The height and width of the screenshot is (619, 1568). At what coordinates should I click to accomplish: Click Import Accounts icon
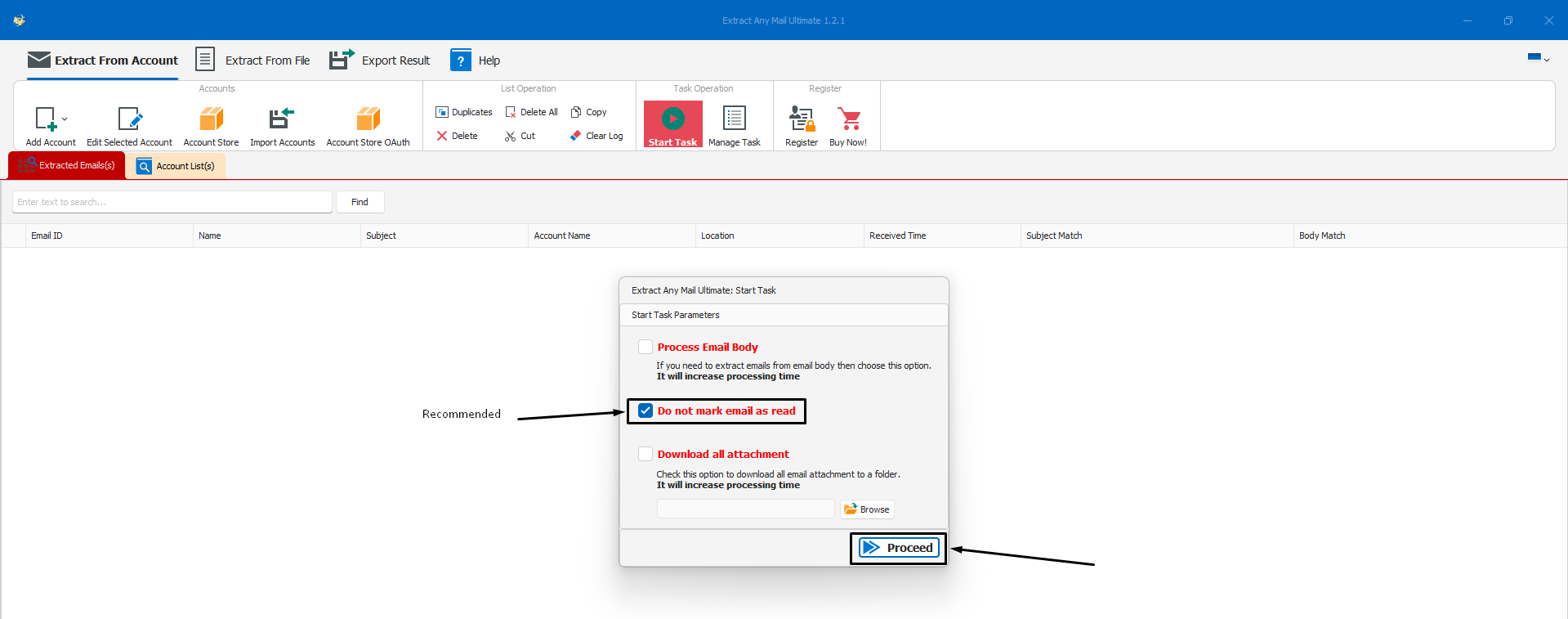pos(282,119)
